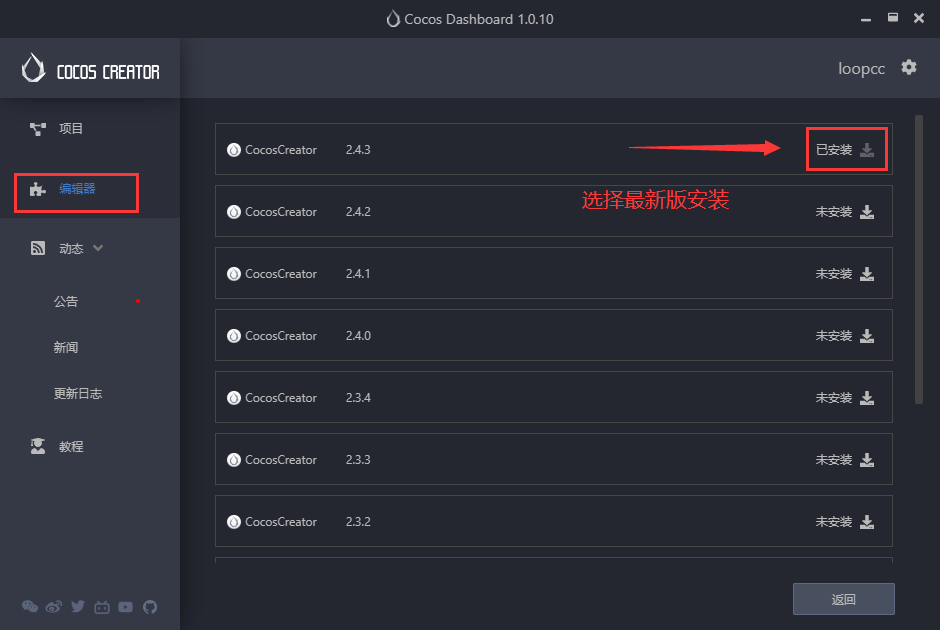
Task: Switch to the 项目 tab
Action: pyautogui.click(x=70, y=128)
